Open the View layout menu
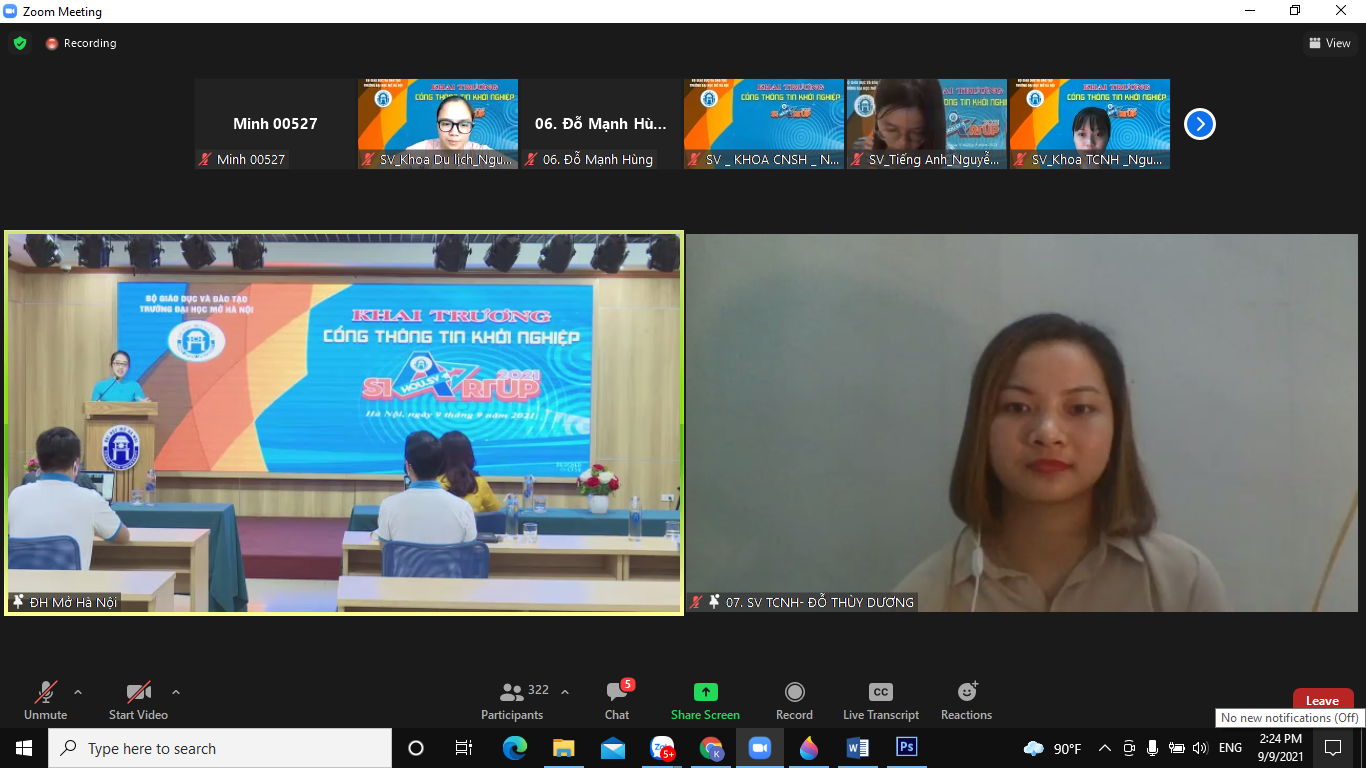Viewport: 1366px width, 768px height. pos(1330,43)
